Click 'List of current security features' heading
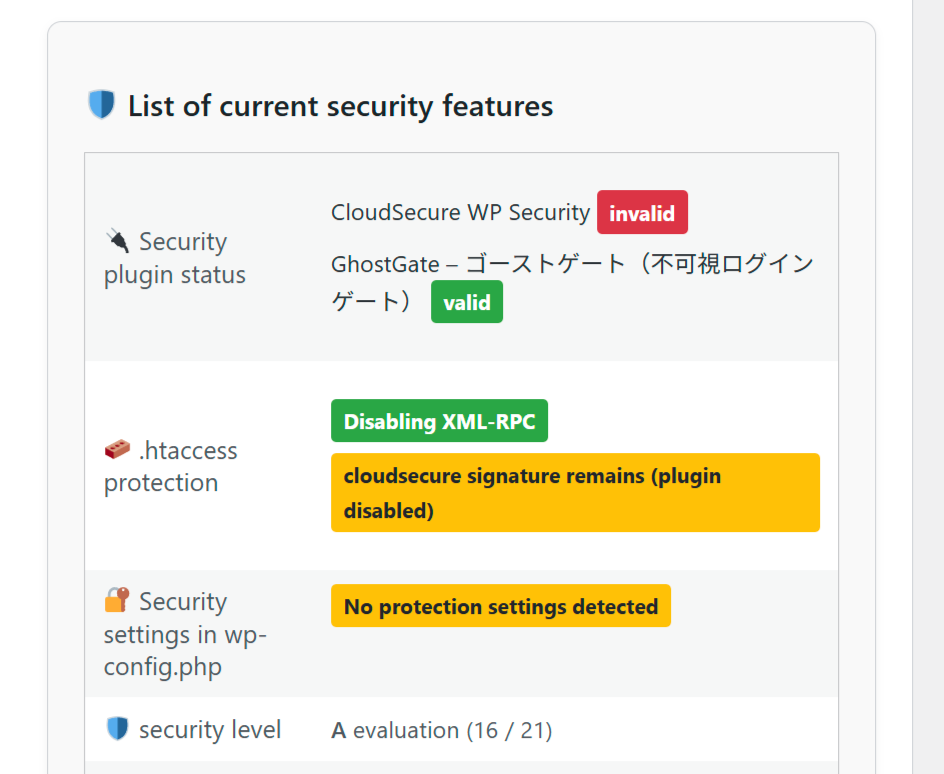This screenshot has height=774, width=944. (340, 106)
